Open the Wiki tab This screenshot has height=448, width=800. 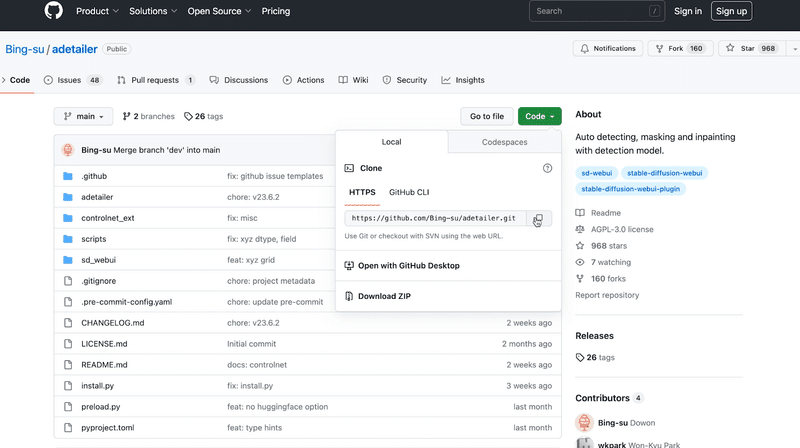353,80
